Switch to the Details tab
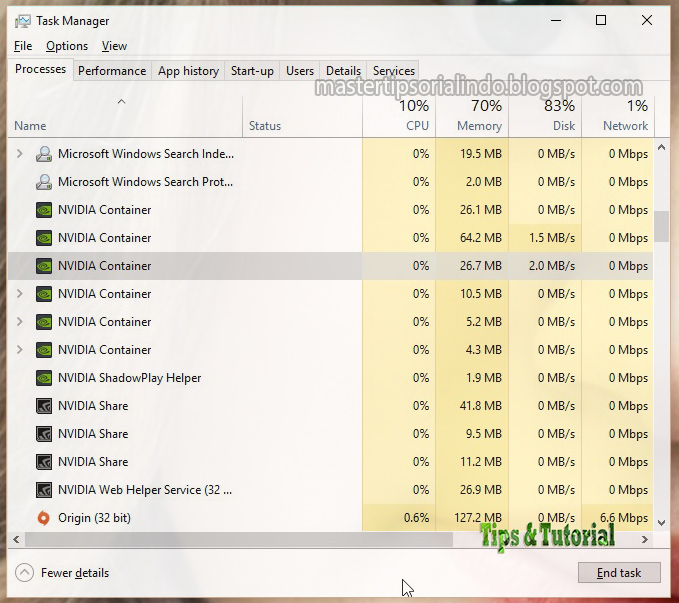Viewport: 679px width, 603px height. click(343, 71)
